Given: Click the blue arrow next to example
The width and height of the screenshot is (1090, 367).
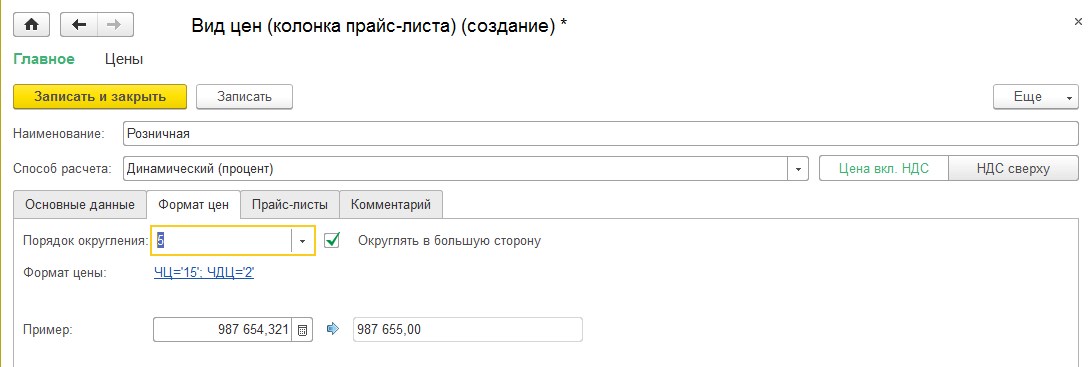Looking at the screenshot, I should pos(333,329).
